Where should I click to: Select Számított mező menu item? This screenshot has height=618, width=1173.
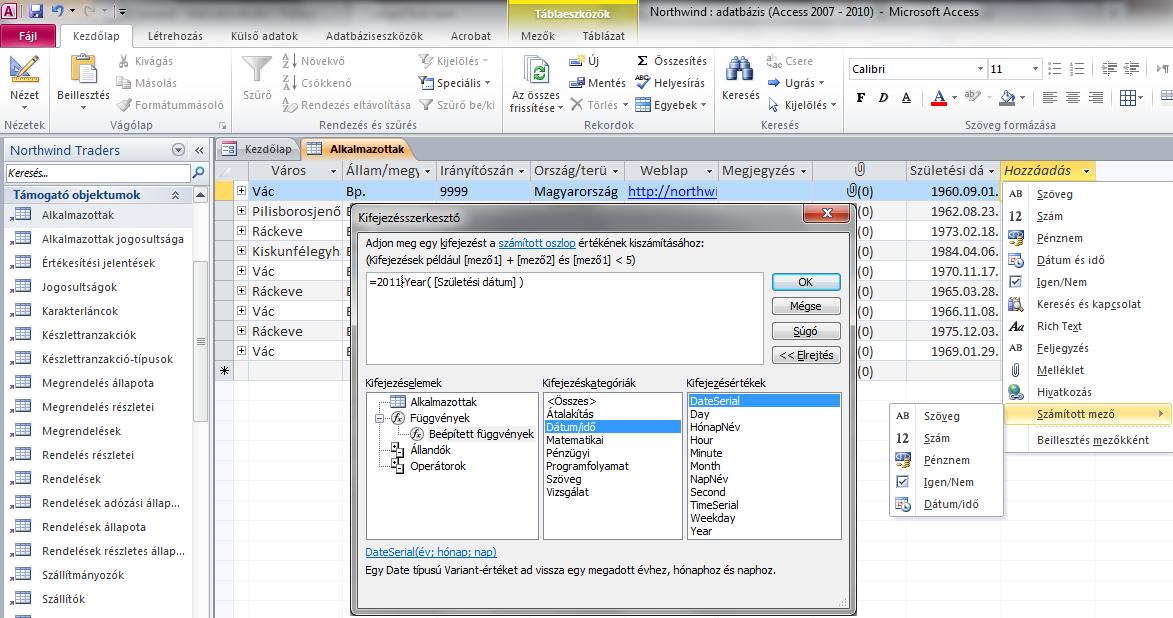(1086, 414)
